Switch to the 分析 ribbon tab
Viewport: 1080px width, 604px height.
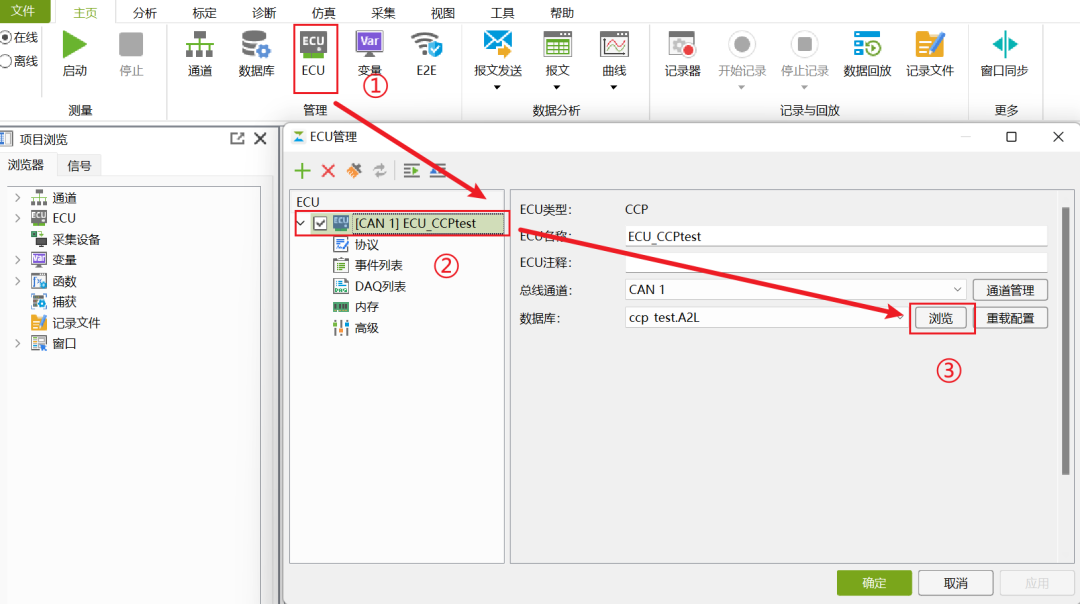(x=145, y=12)
